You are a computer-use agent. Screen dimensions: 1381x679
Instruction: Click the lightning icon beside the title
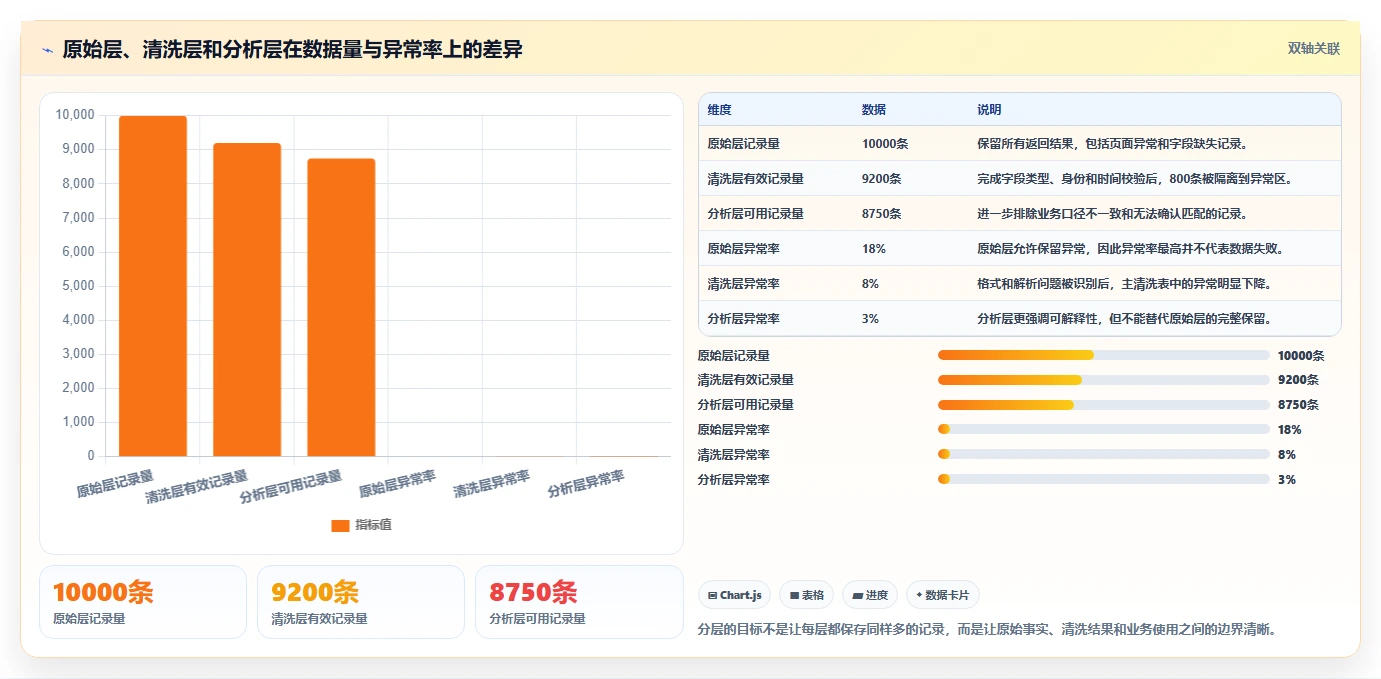(x=47, y=50)
